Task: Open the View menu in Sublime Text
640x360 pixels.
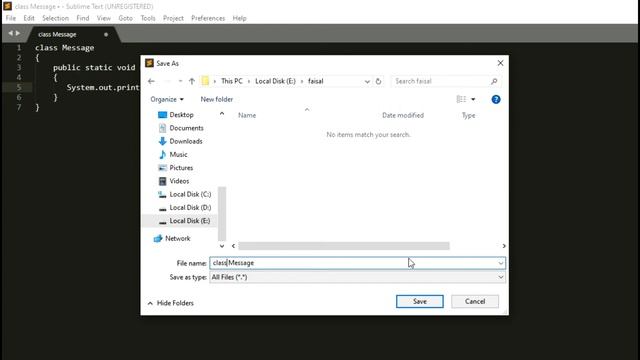Action: 104,18
